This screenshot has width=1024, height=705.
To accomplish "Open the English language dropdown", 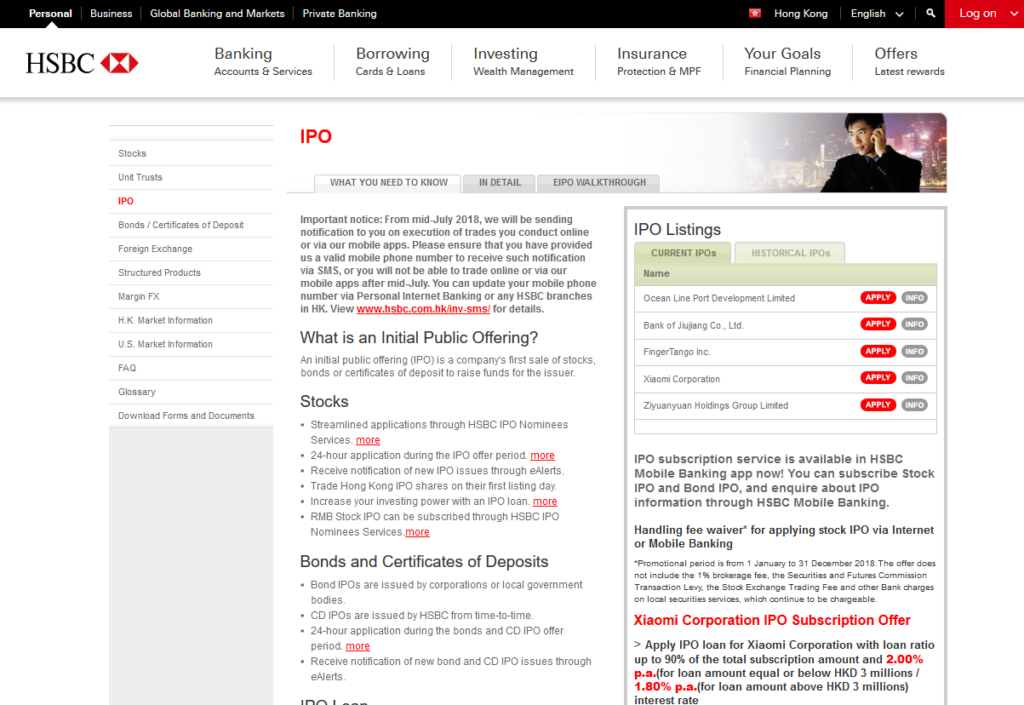I will pyautogui.click(x=877, y=14).
